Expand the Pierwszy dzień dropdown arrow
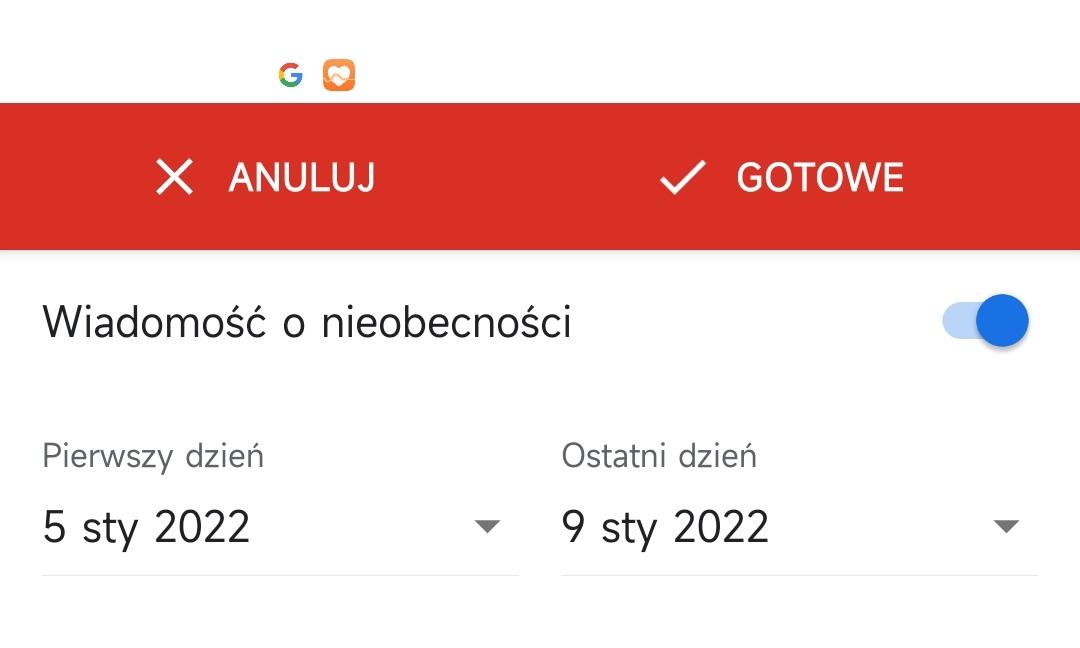Viewport: 1080px width, 648px height. point(487,526)
